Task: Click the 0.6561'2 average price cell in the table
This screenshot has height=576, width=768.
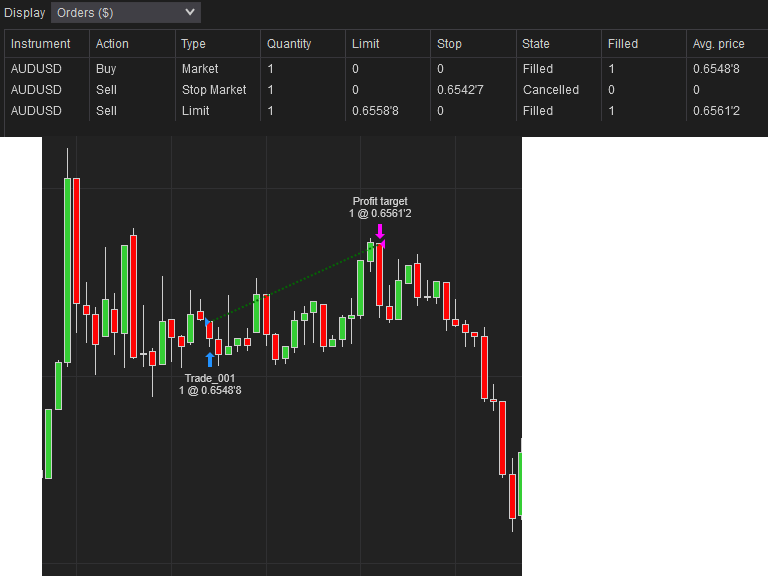Action: (716, 111)
